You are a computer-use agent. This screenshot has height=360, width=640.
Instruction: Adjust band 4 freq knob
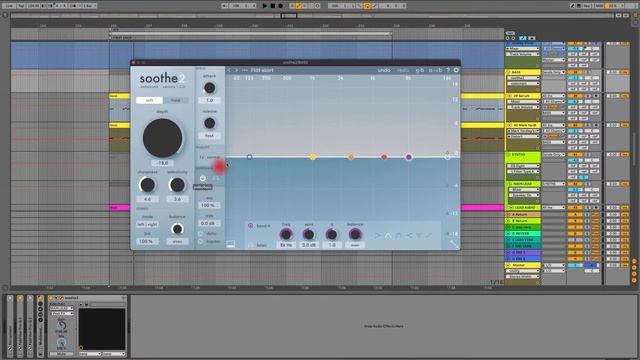click(x=286, y=234)
